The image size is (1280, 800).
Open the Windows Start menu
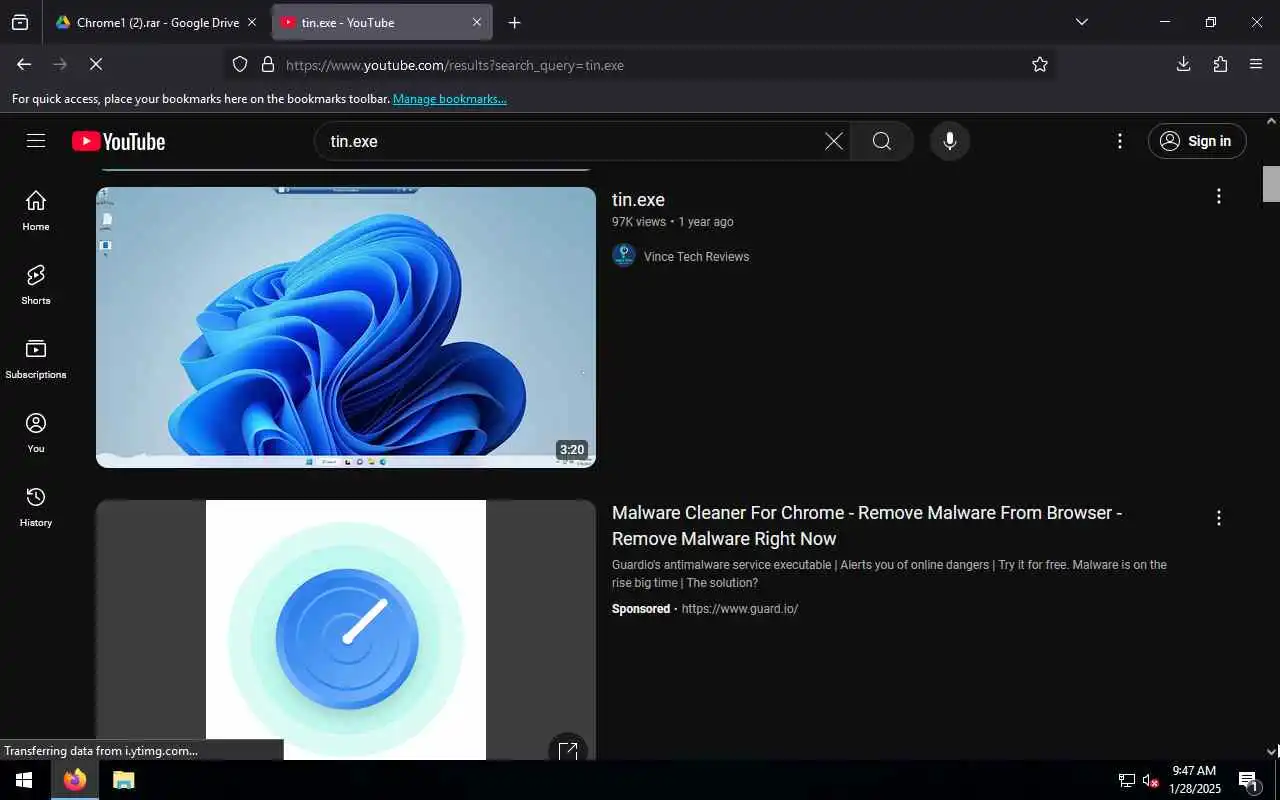click(24, 780)
